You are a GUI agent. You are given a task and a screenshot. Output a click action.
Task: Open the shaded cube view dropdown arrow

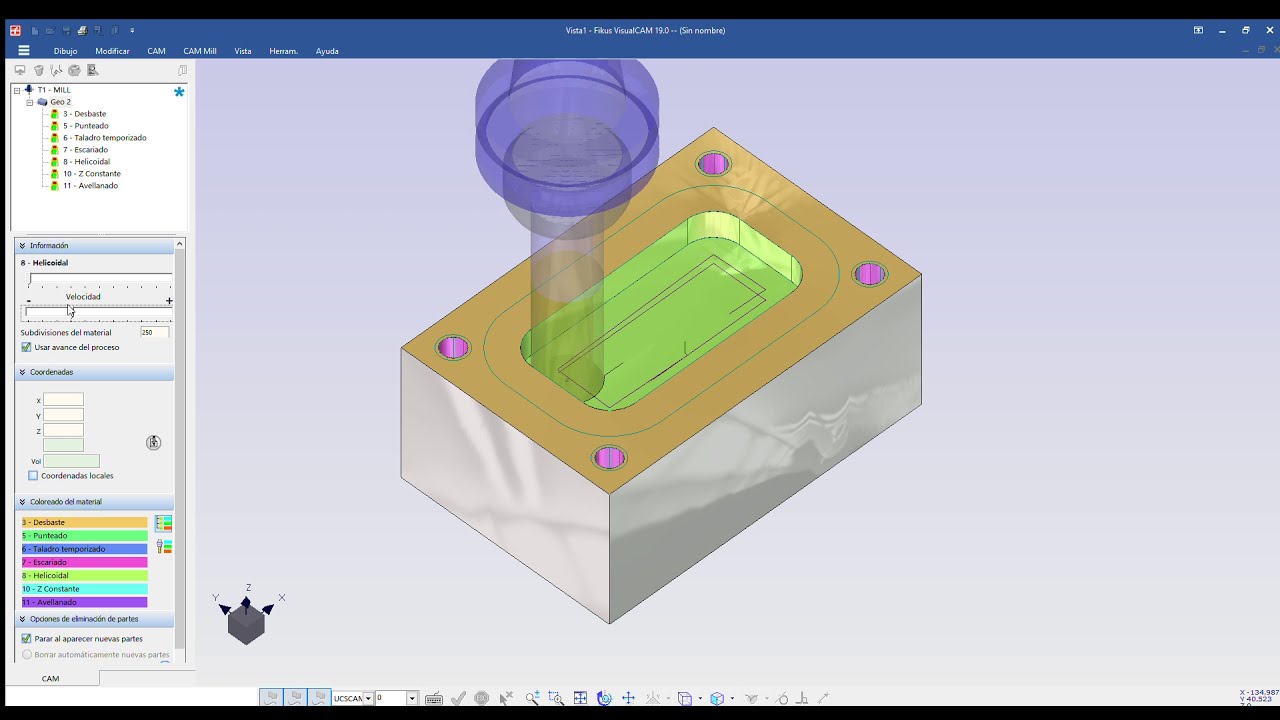click(x=732, y=698)
